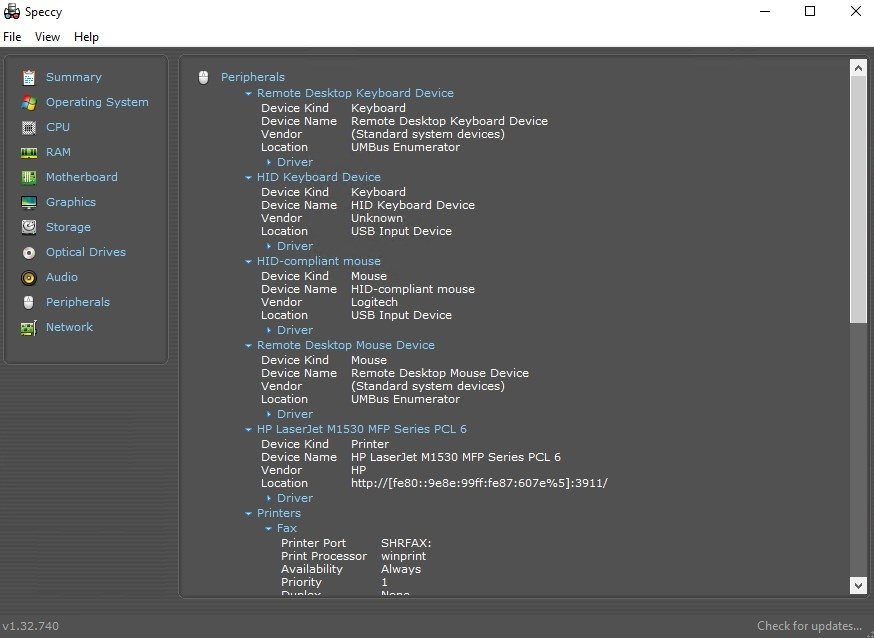Image resolution: width=874 pixels, height=638 pixels.
Task: Click the Network card icon
Action: (x=29, y=328)
